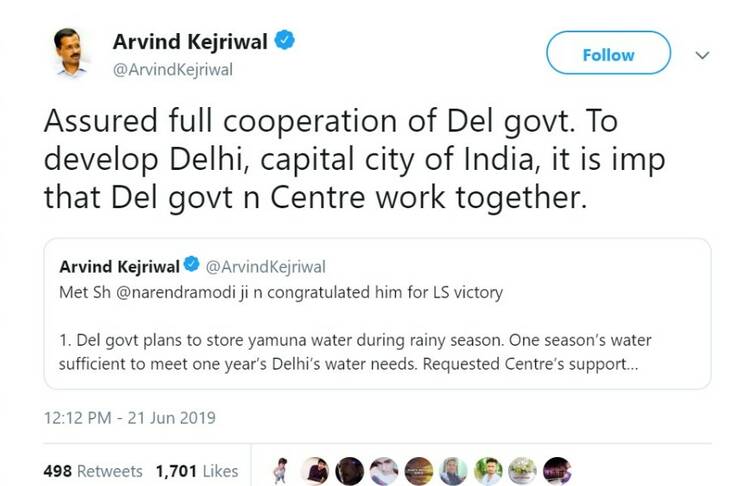Click the 12:12 PM - 21 Jun 2019 timestamp
The height and width of the screenshot is (486, 745).
tap(129, 417)
